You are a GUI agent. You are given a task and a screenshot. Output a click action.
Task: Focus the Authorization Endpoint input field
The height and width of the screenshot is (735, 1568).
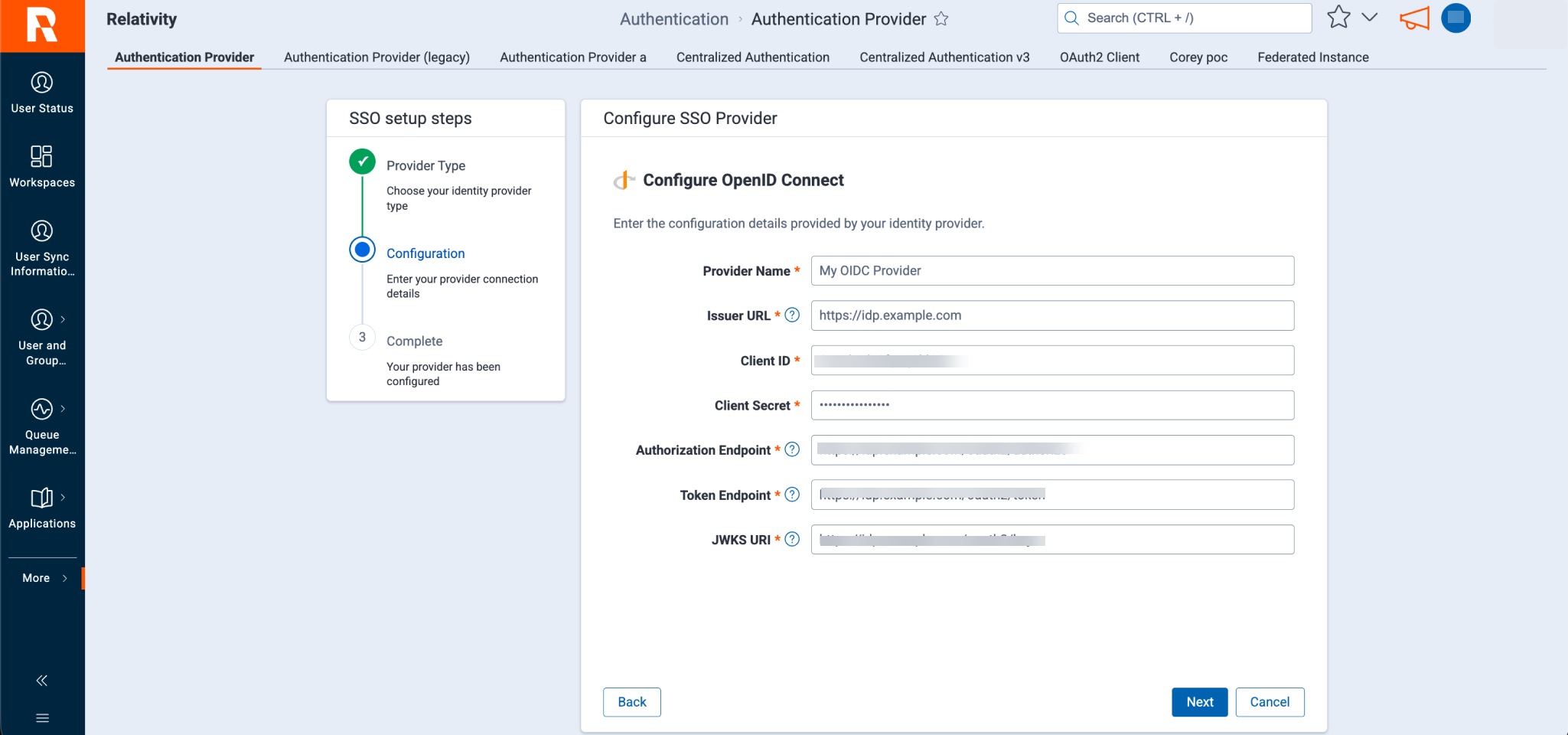(1052, 450)
